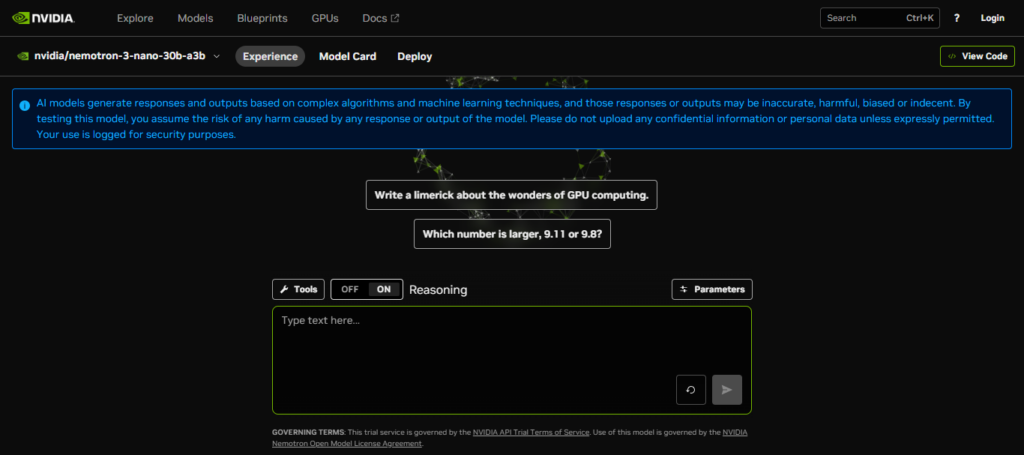The height and width of the screenshot is (455, 1024).
Task: Click the Search box
Action: (x=880, y=18)
